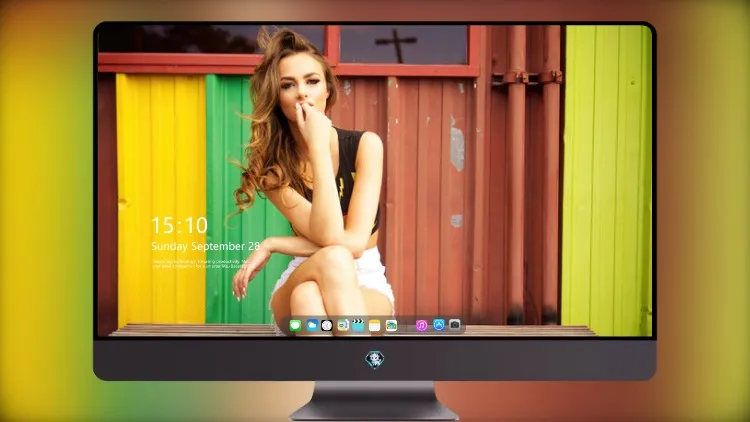The image size is (750, 422).
Task: Click the Sunday September 28 date text
Action: pyautogui.click(x=206, y=246)
